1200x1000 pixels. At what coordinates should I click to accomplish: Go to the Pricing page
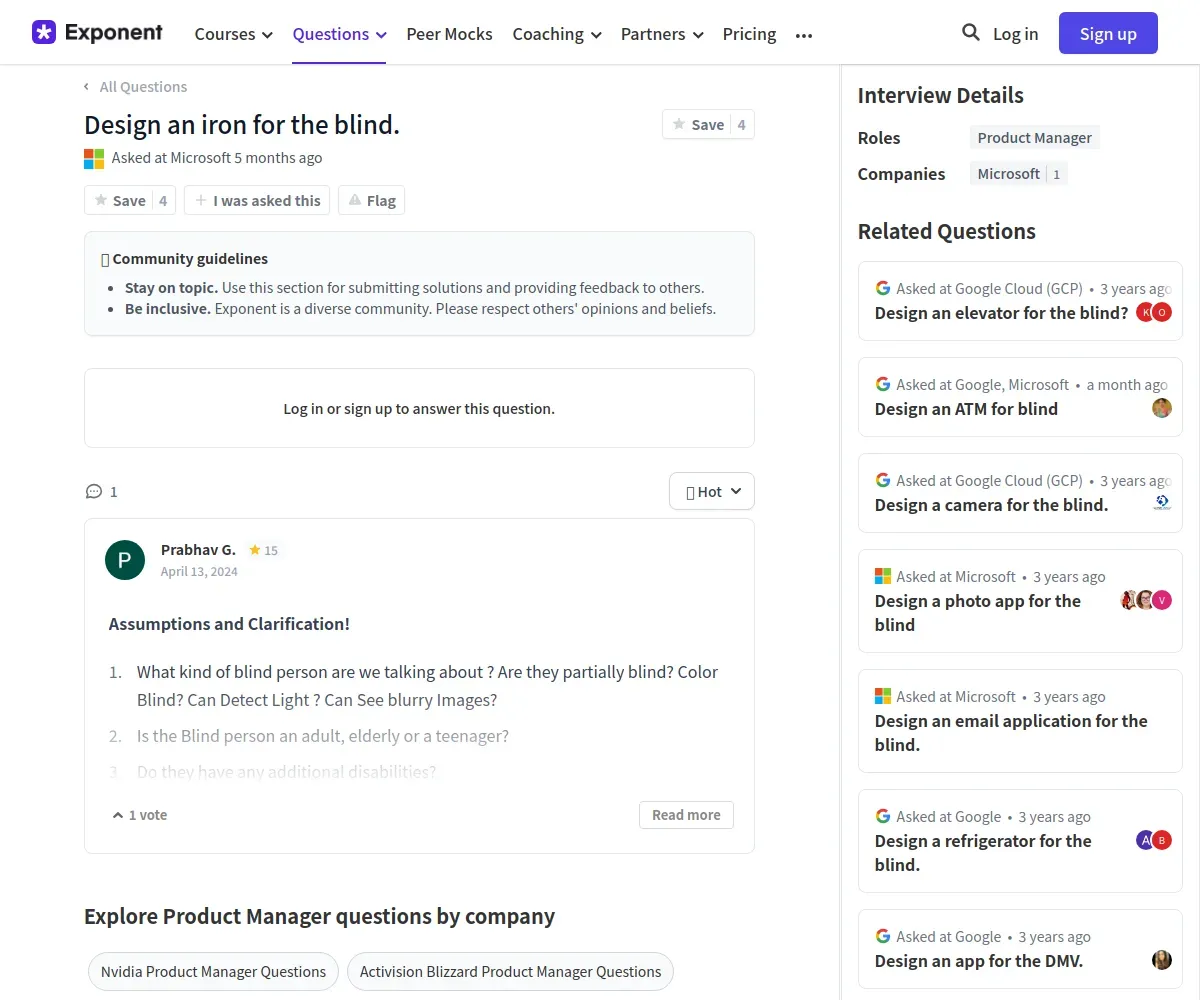749,34
